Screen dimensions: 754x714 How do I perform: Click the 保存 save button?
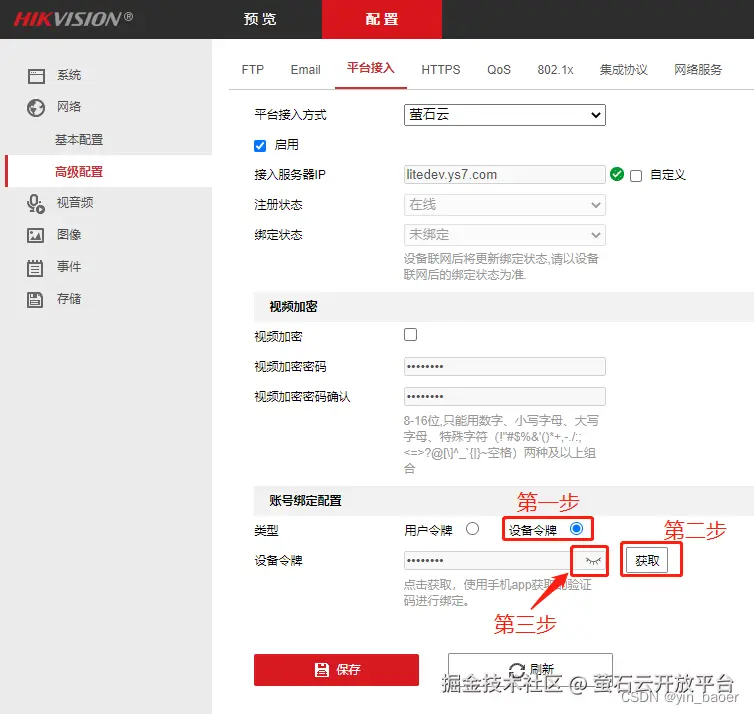pyautogui.click(x=336, y=670)
